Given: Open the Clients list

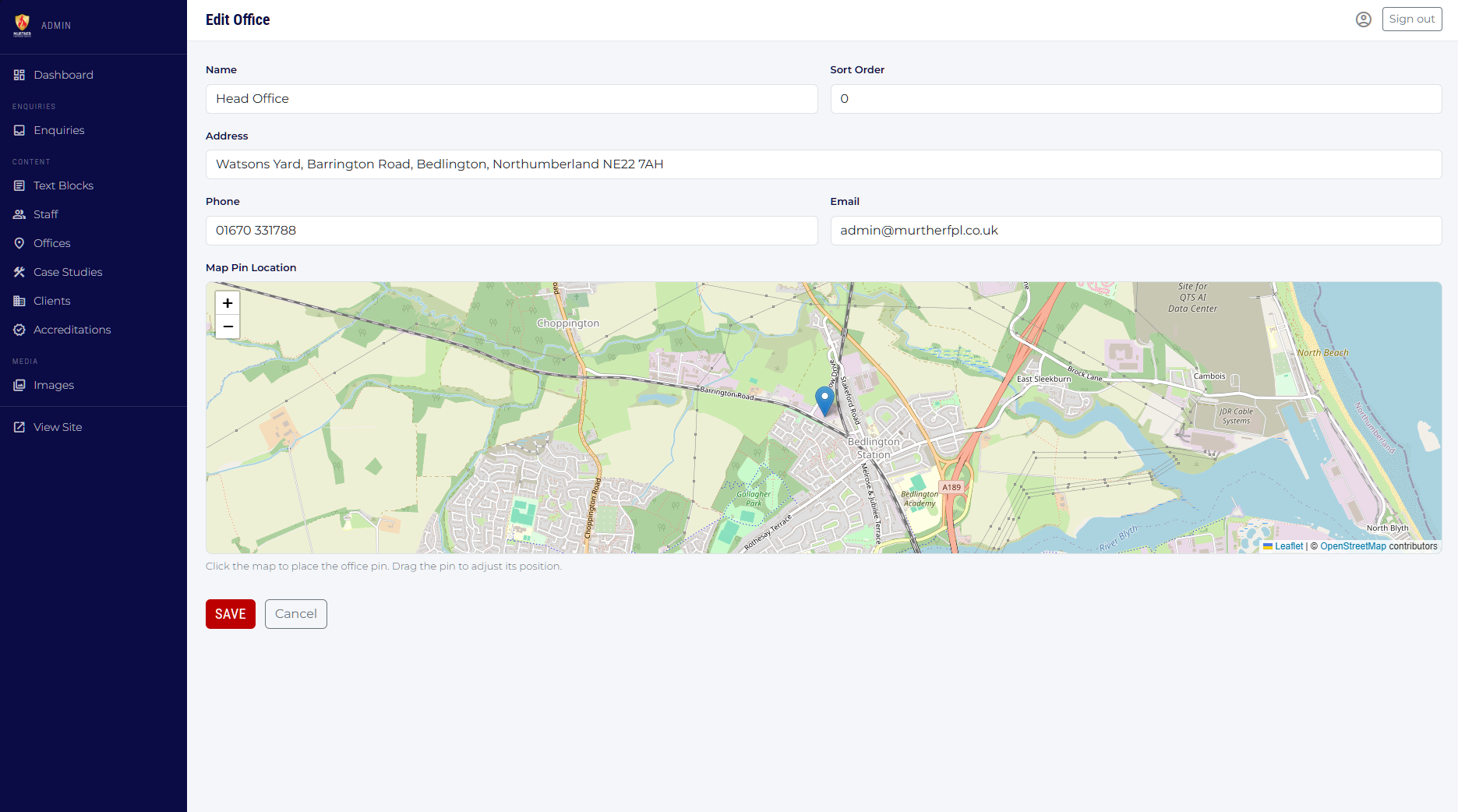Looking at the screenshot, I should tap(51, 301).
